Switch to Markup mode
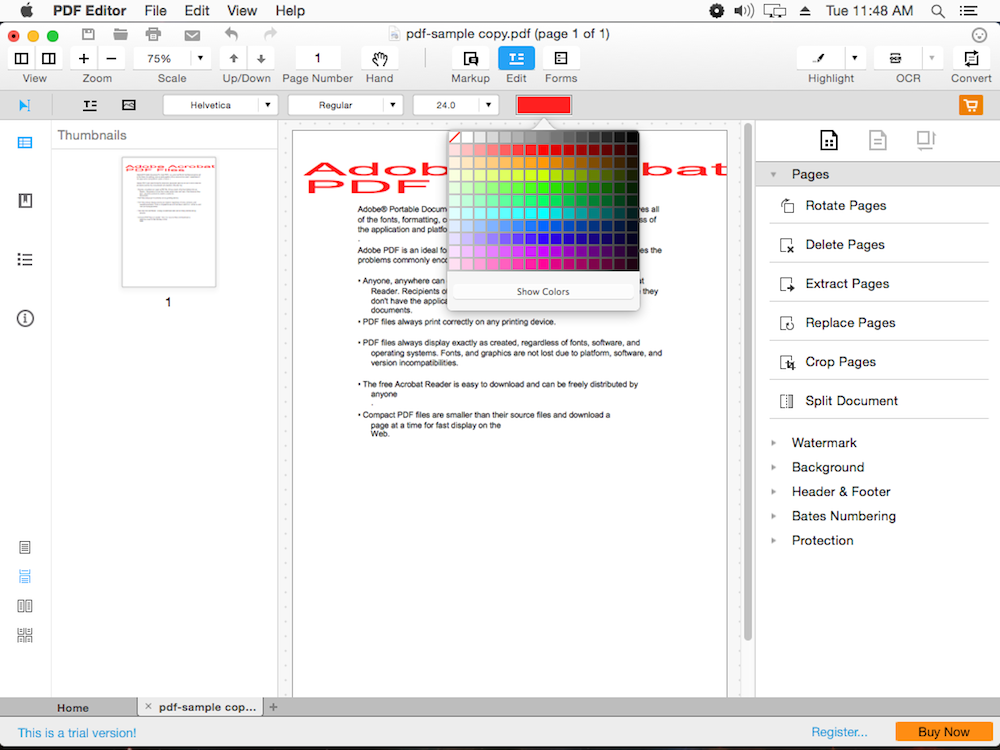The height and width of the screenshot is (750, 1000). (471, 59)
